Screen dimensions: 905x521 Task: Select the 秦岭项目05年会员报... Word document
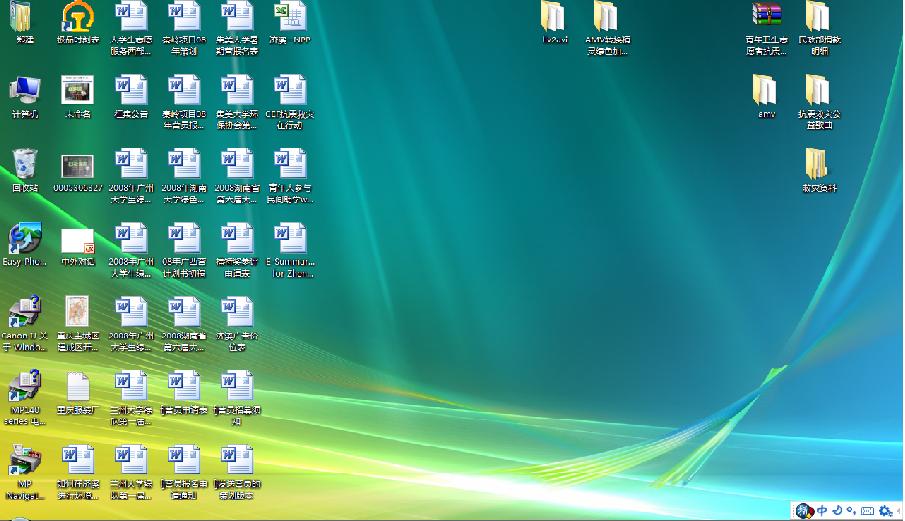click(184, 91)
